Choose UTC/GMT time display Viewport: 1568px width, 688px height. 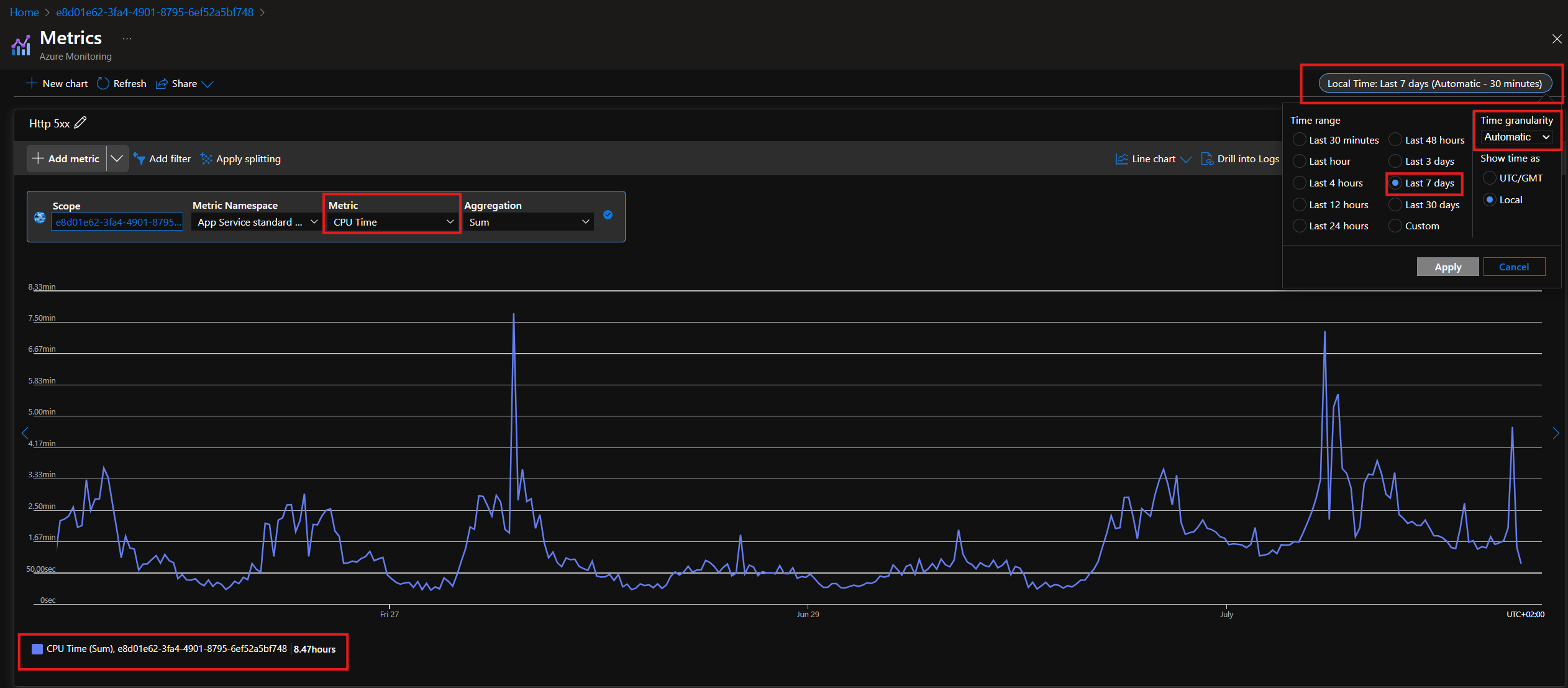[1490, 178]
